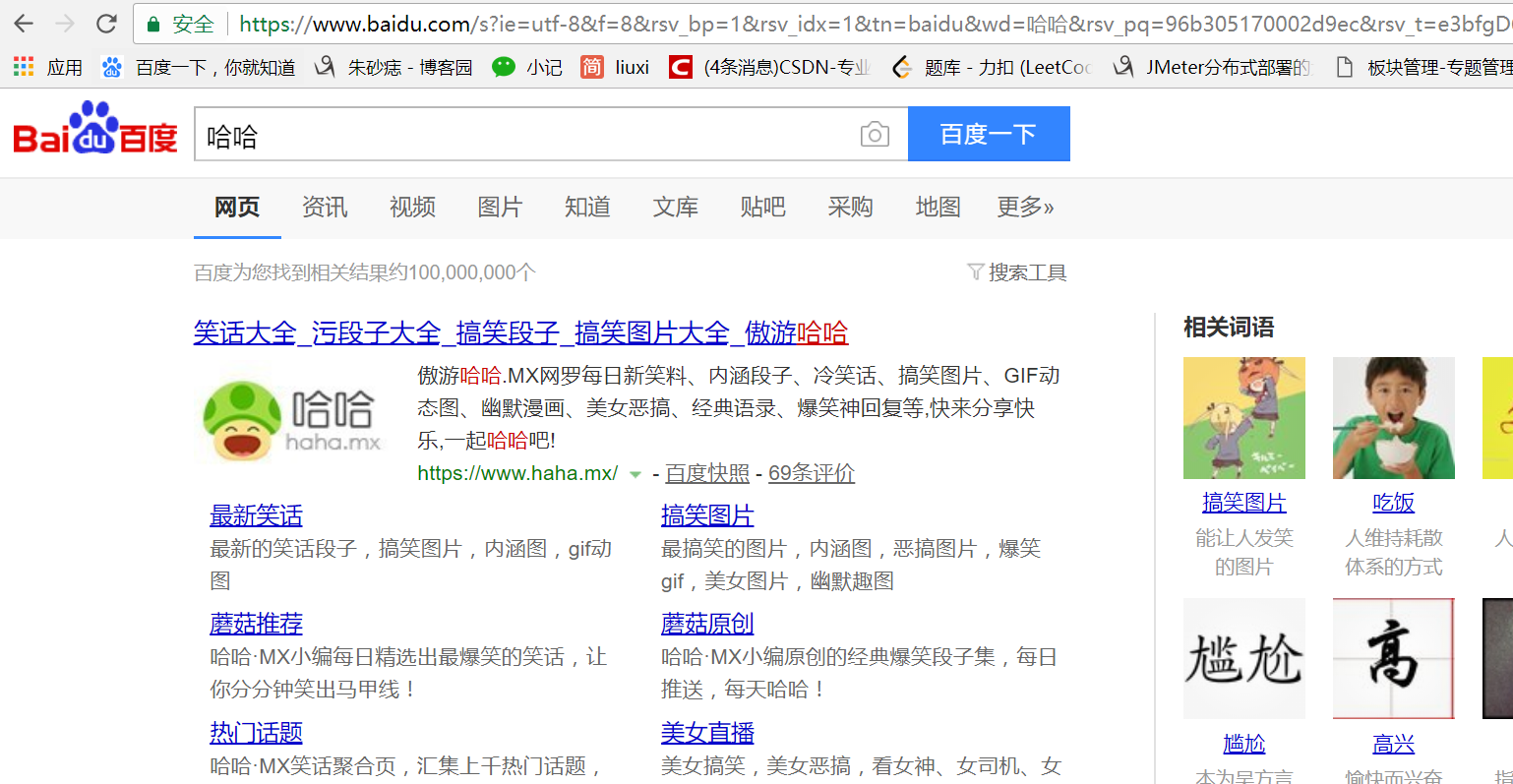
Task: Click the Baidu logo
Action: pos(95,129)
